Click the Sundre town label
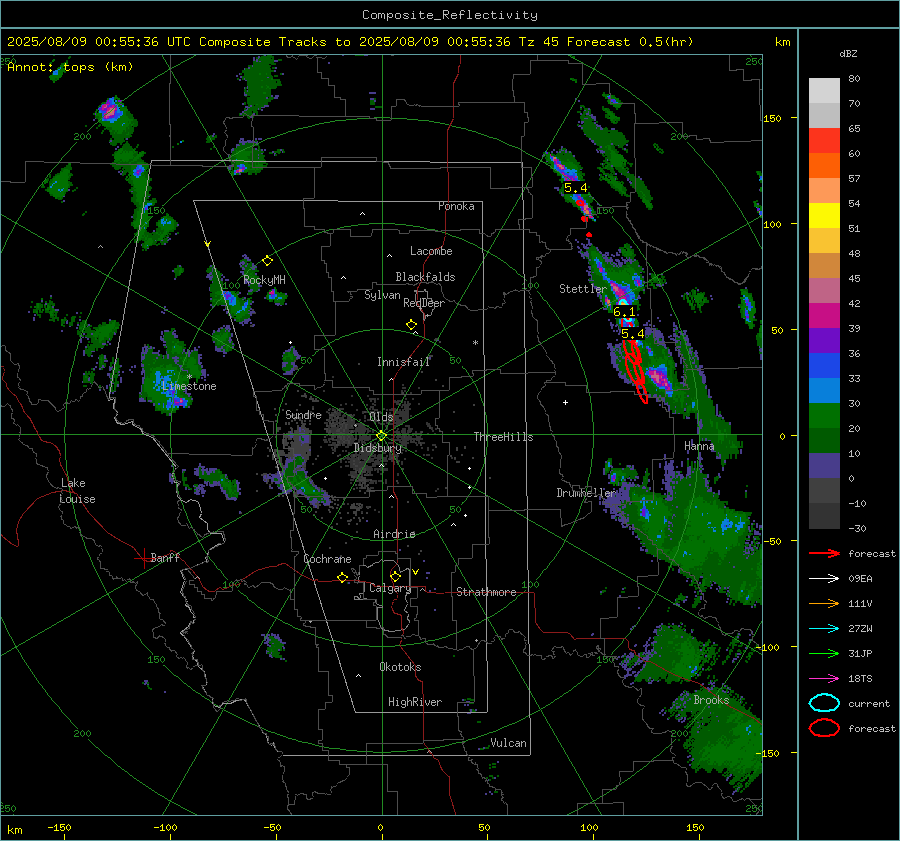 (303, 414)
